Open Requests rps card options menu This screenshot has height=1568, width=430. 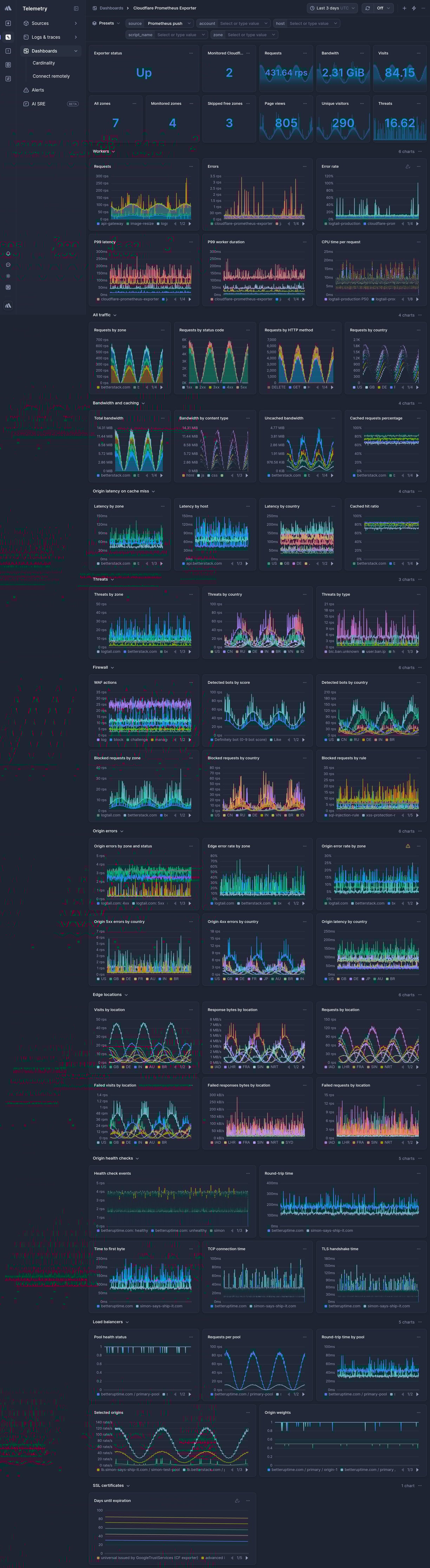(305, 53)
